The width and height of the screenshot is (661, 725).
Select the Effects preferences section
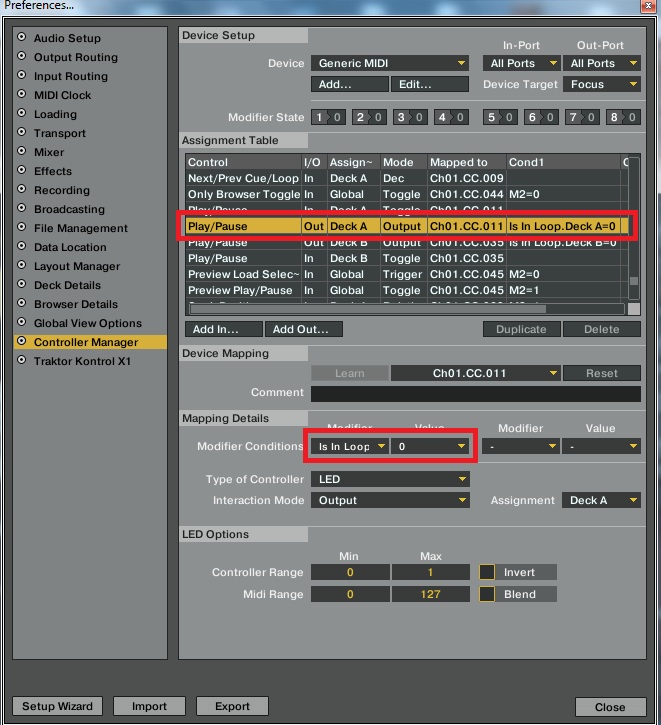click(x=53, y=171)
